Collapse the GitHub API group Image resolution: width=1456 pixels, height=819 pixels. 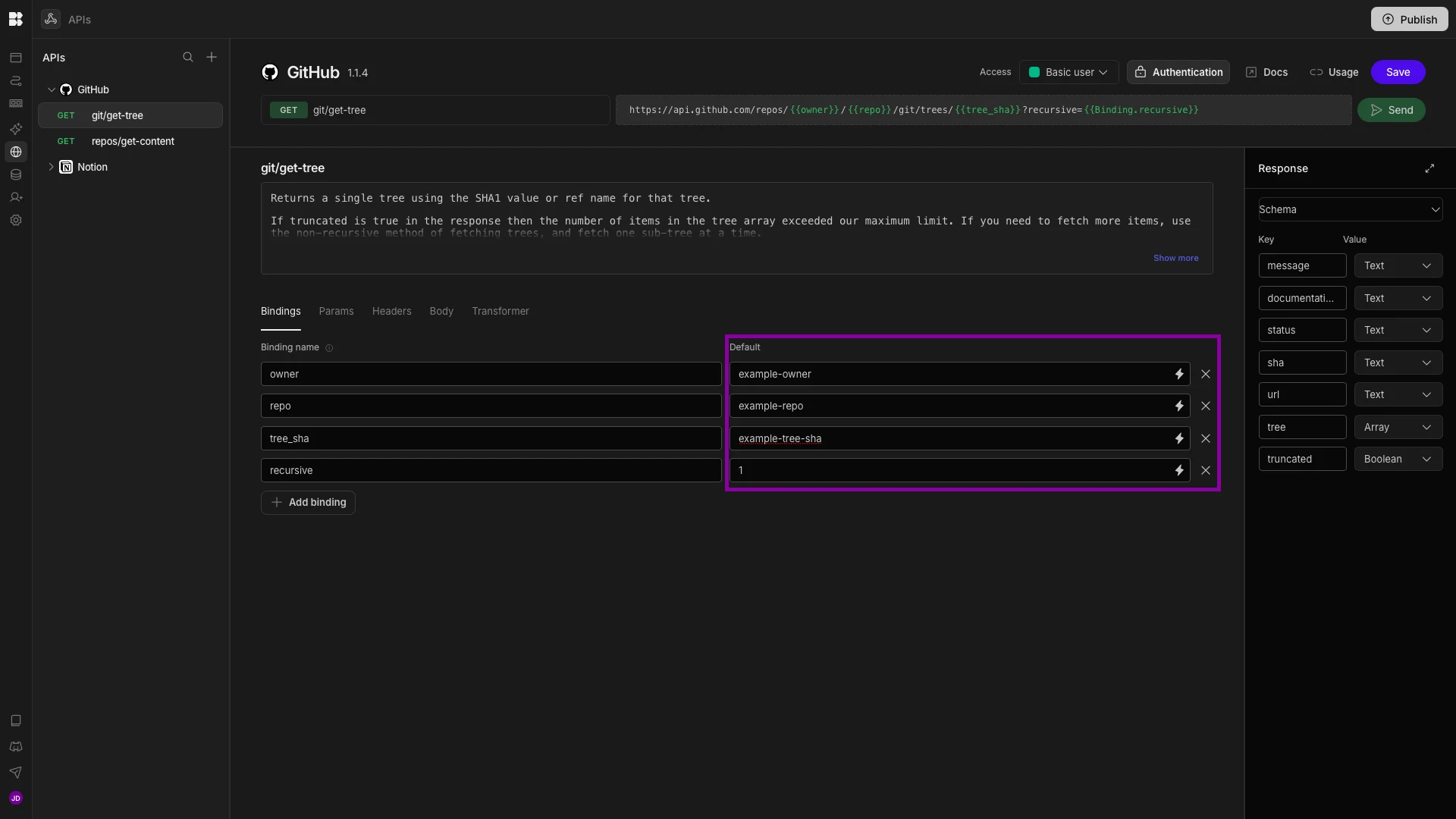tap(51, 89)
